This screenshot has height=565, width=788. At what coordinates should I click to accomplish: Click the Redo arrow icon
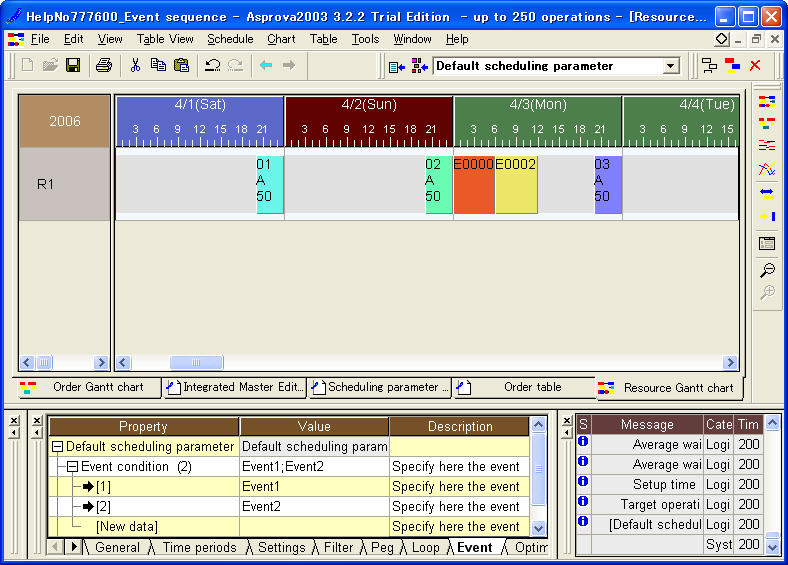point(235,65)
